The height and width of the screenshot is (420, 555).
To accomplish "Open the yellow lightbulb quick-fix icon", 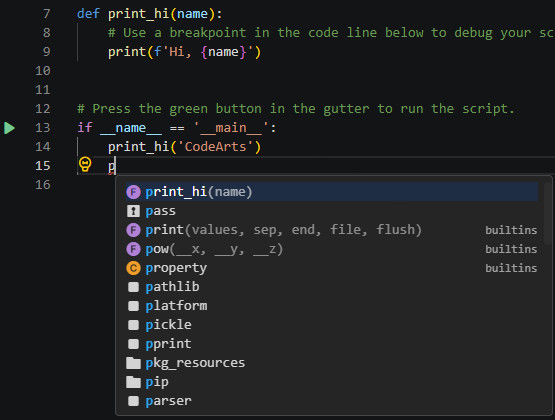I will (x=85, y=165).
